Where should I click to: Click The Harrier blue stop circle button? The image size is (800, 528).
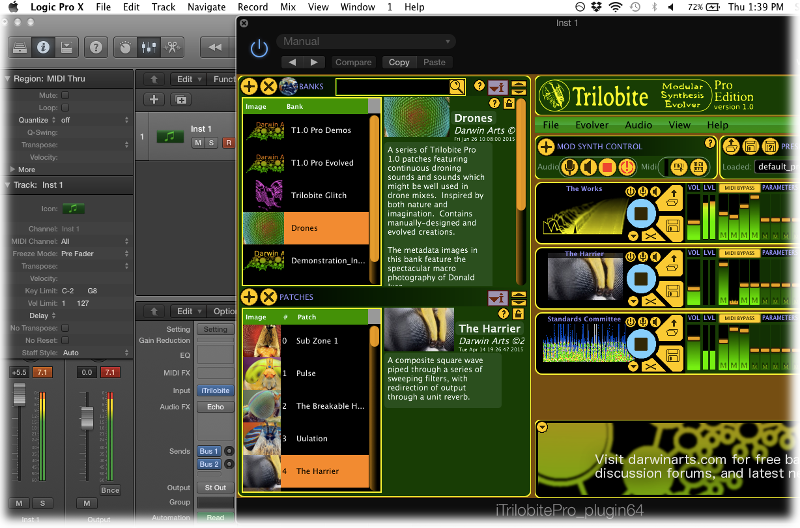pyautogui.click(x=641, y=279)
